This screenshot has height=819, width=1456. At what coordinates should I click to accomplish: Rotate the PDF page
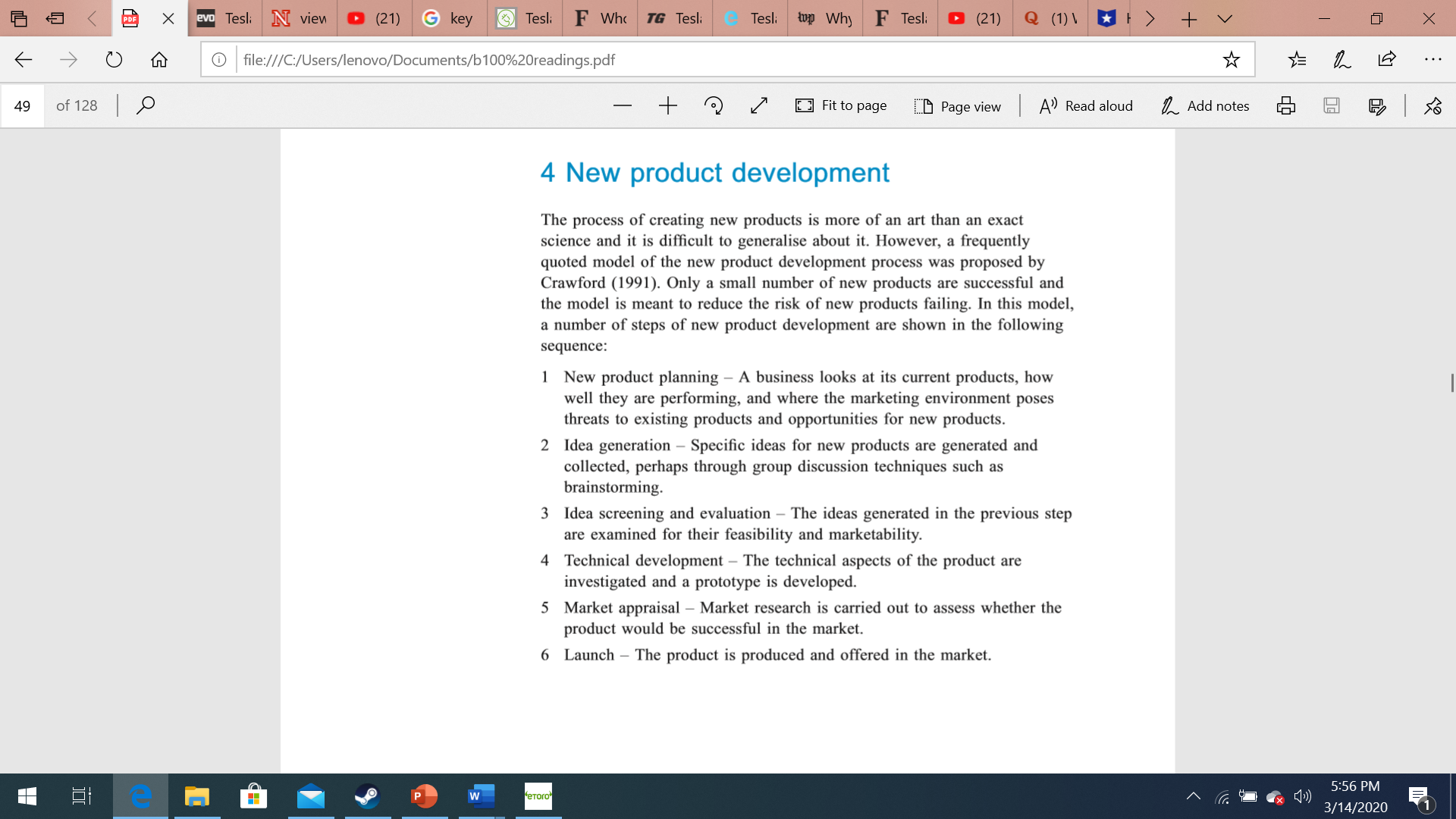(714, 106)
